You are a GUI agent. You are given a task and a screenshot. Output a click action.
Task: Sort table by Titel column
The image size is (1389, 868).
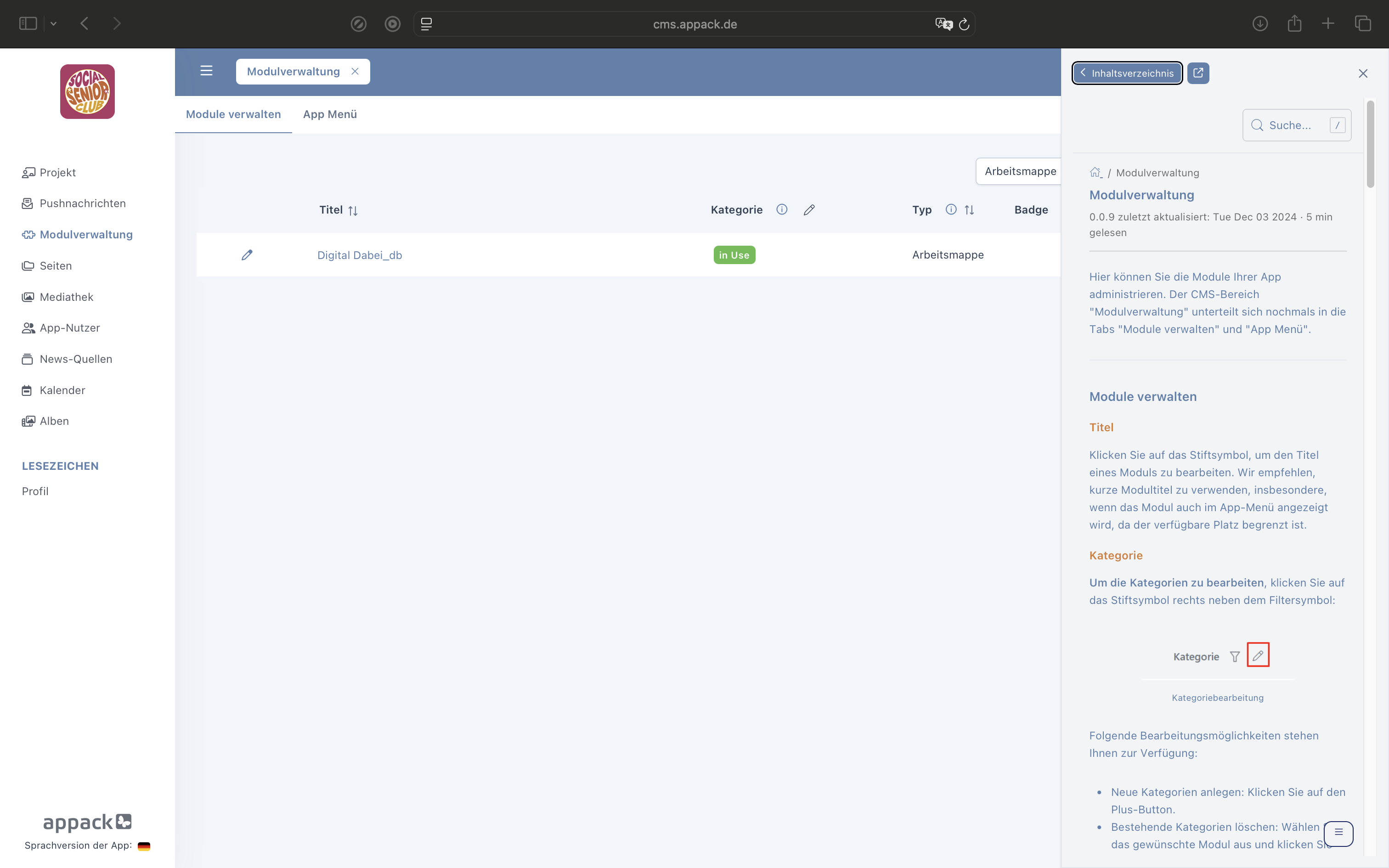pos(353,211)
